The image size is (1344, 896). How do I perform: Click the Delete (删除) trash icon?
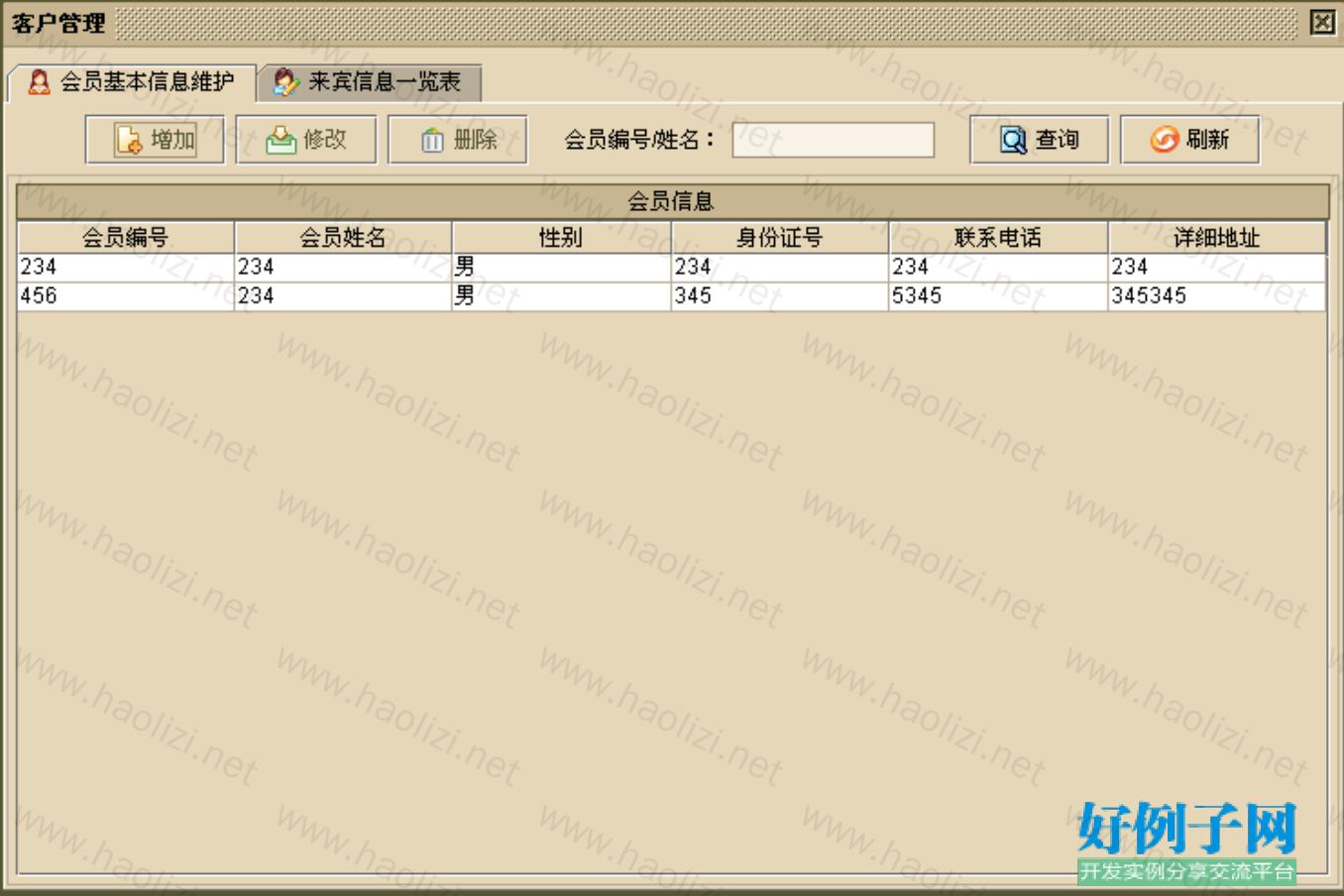click(432, 141)
